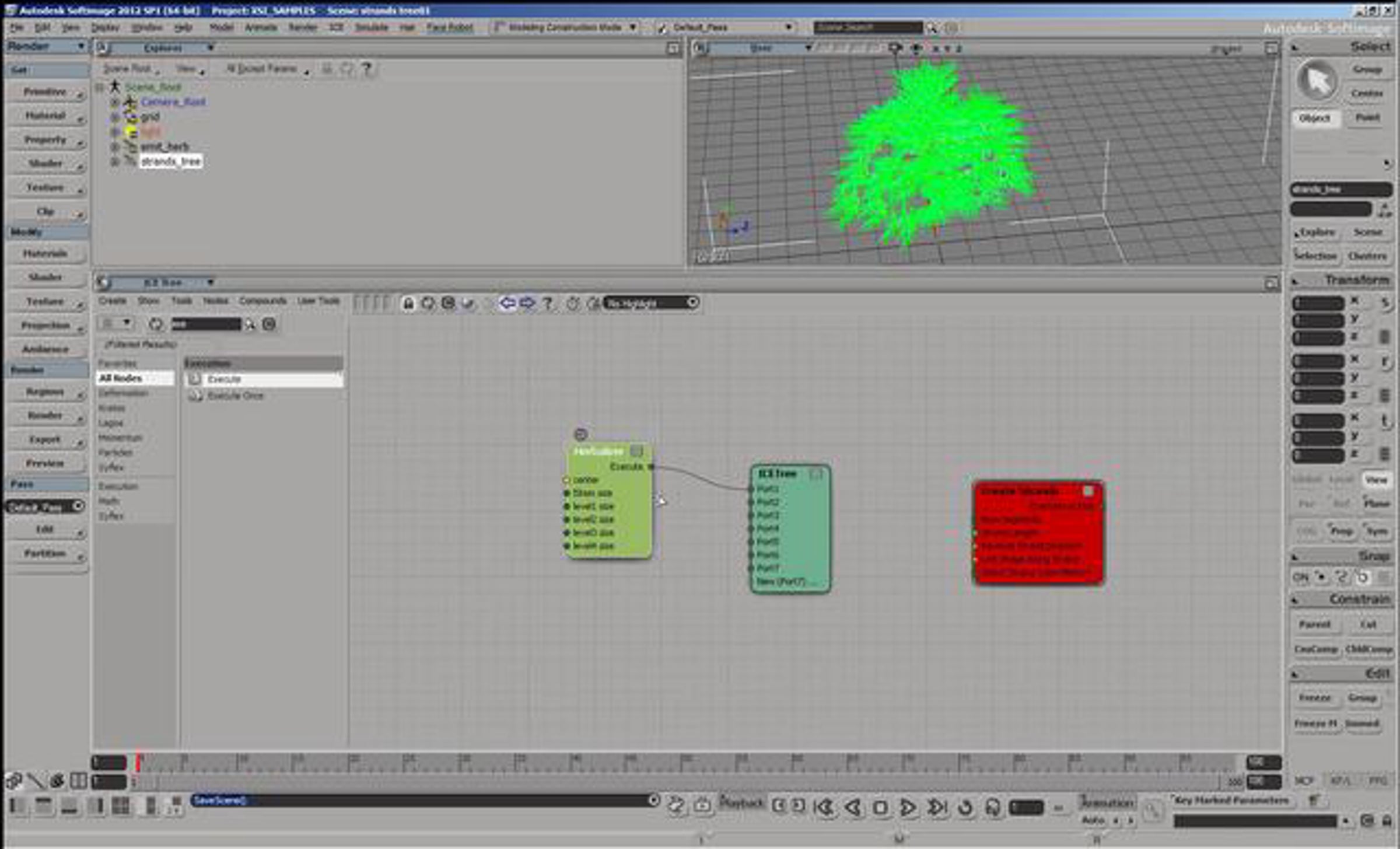Click the Explore button in Select panel

[1315, 232]
